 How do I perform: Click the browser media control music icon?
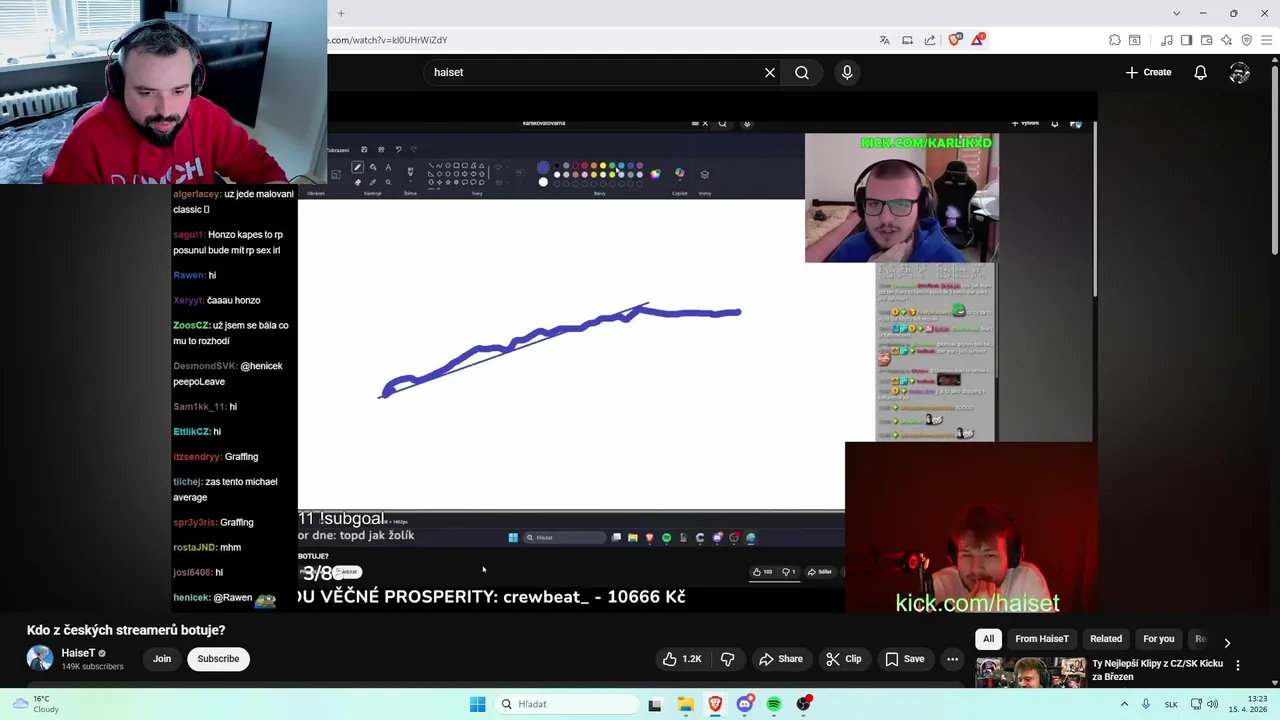pyautogui.click(x=1167, y=40)
